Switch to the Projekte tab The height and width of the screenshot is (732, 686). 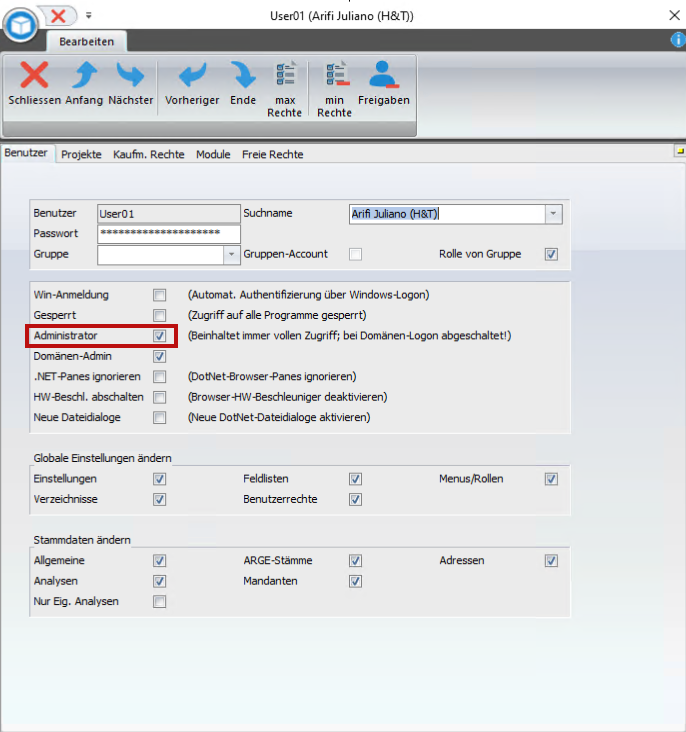pos(81,155)
